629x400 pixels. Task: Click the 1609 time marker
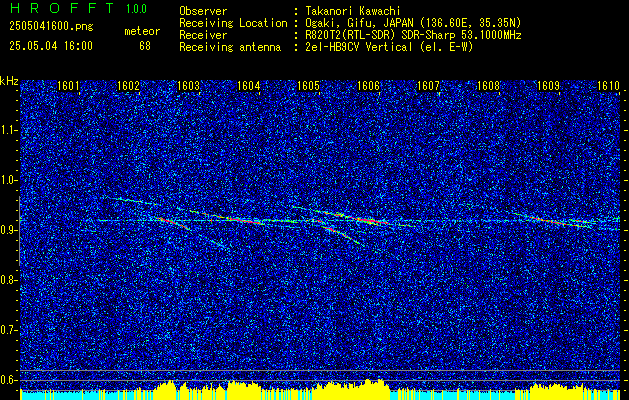pyautogui.click(x=548, y=85)
